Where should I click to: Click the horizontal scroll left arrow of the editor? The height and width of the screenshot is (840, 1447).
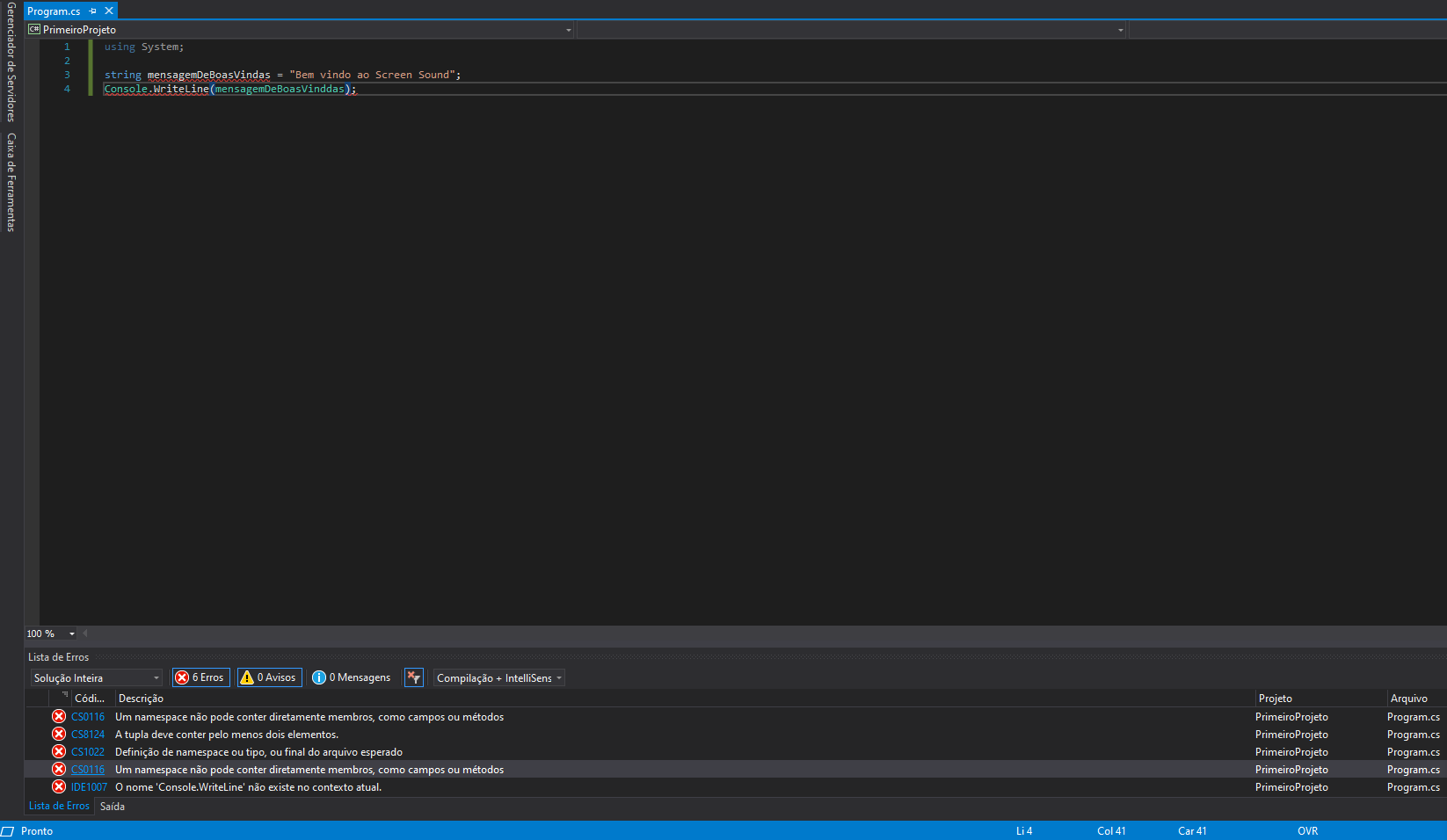[x=84, y=634]
